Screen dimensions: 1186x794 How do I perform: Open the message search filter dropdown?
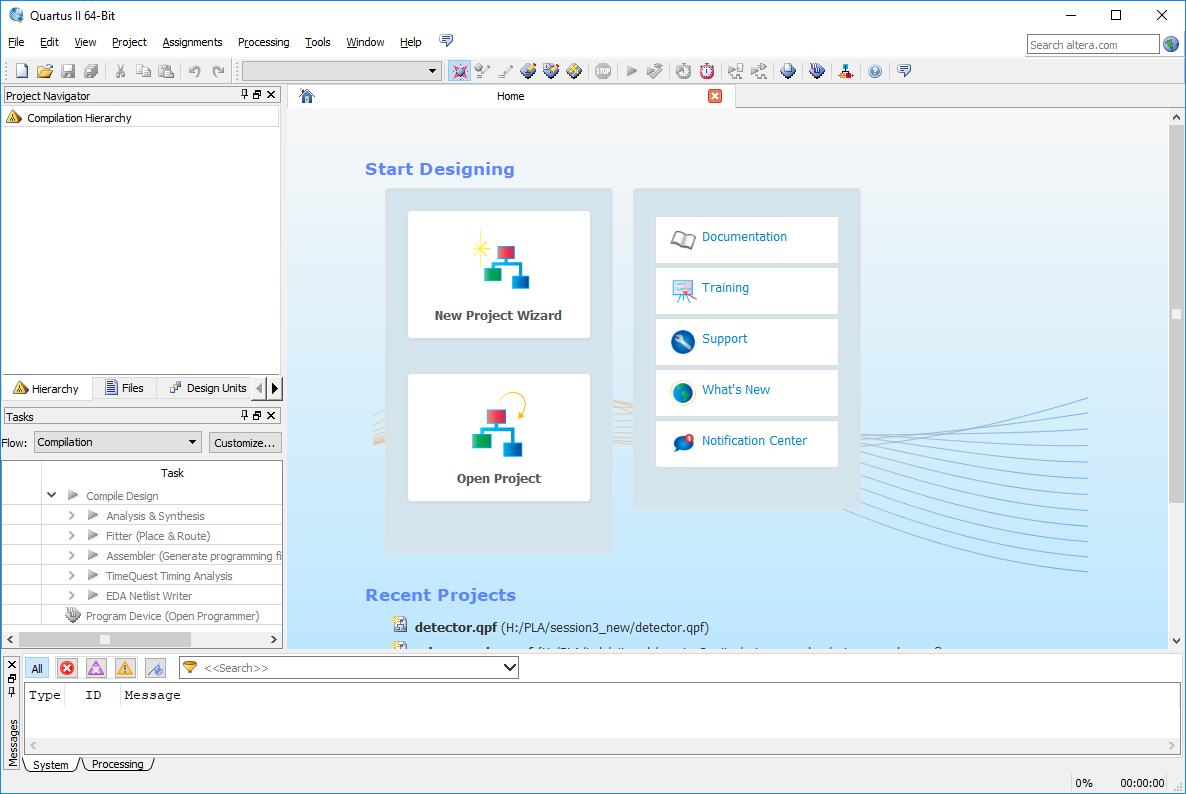510,668
